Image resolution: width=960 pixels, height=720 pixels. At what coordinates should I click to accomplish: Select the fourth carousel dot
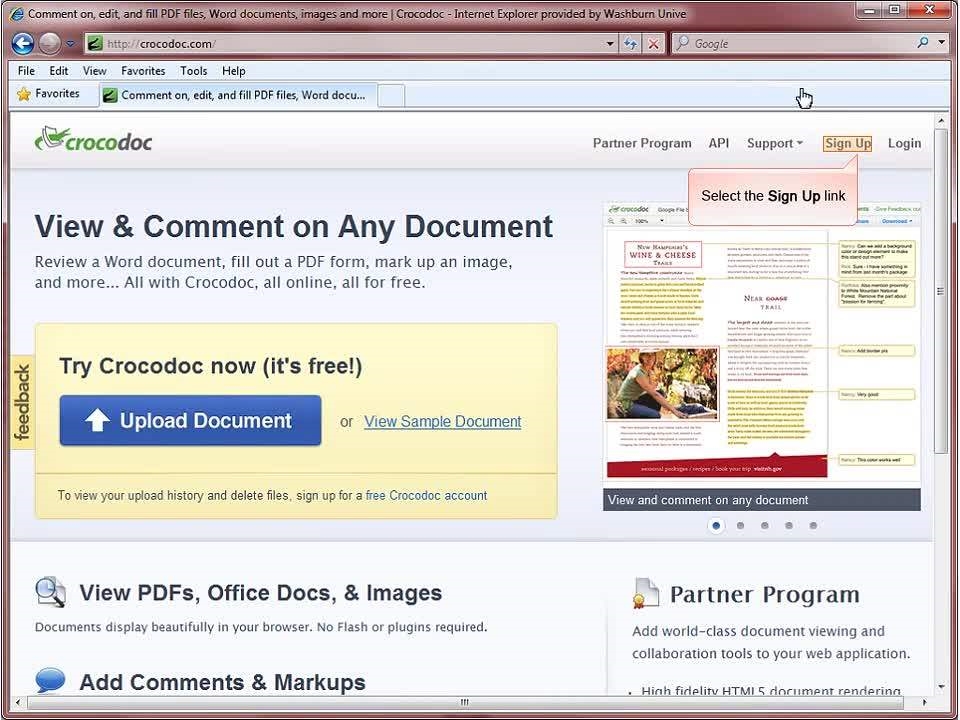tap(789, 525)
